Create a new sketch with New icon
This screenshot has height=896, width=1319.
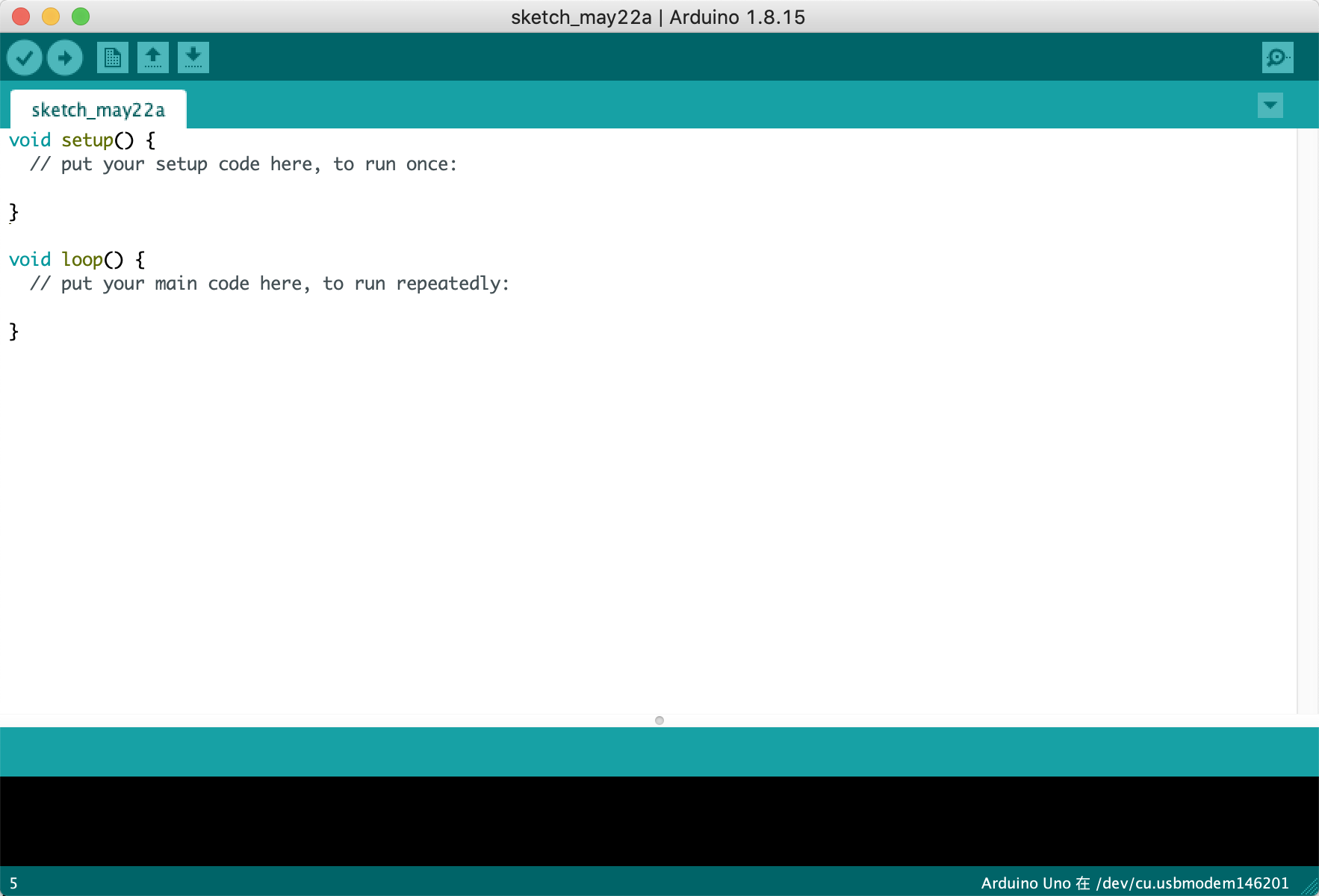click(113, 57)
